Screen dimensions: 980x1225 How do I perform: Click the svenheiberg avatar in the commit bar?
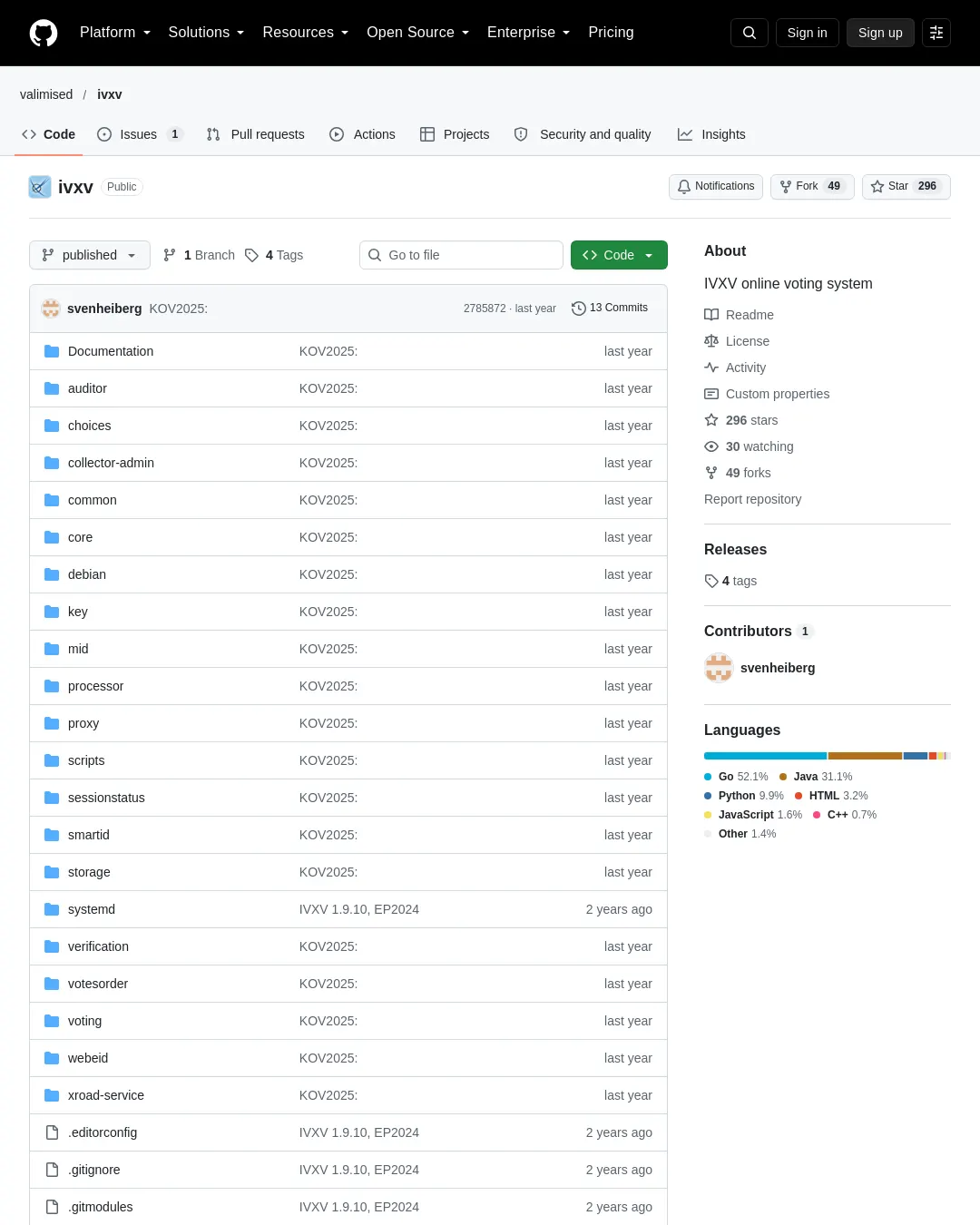[51, 309]
